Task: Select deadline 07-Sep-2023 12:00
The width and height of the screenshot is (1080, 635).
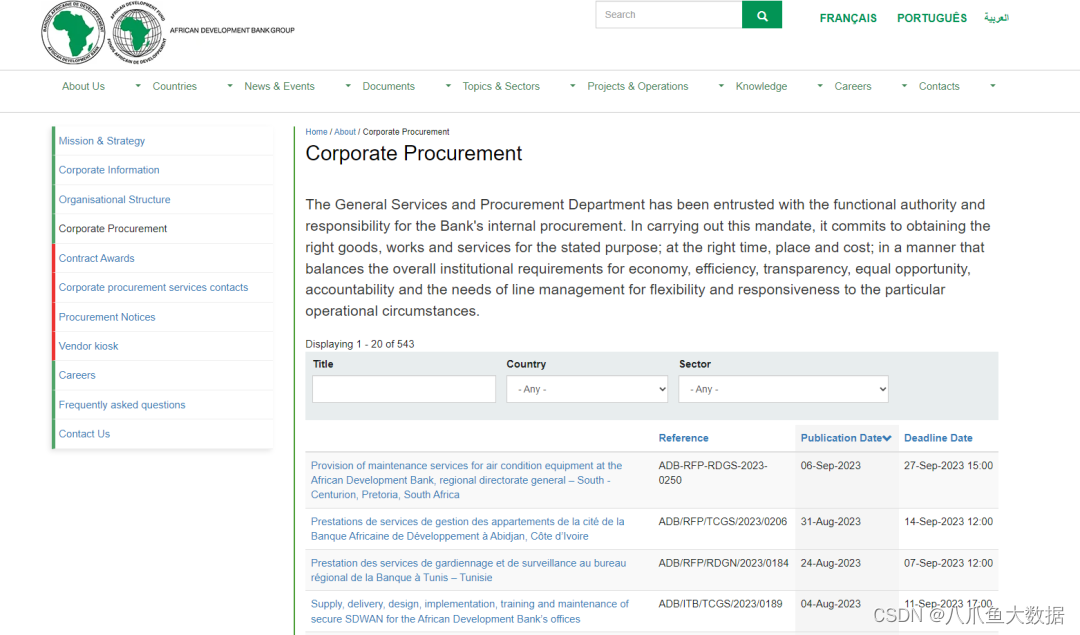Action: tap(948, 563)
